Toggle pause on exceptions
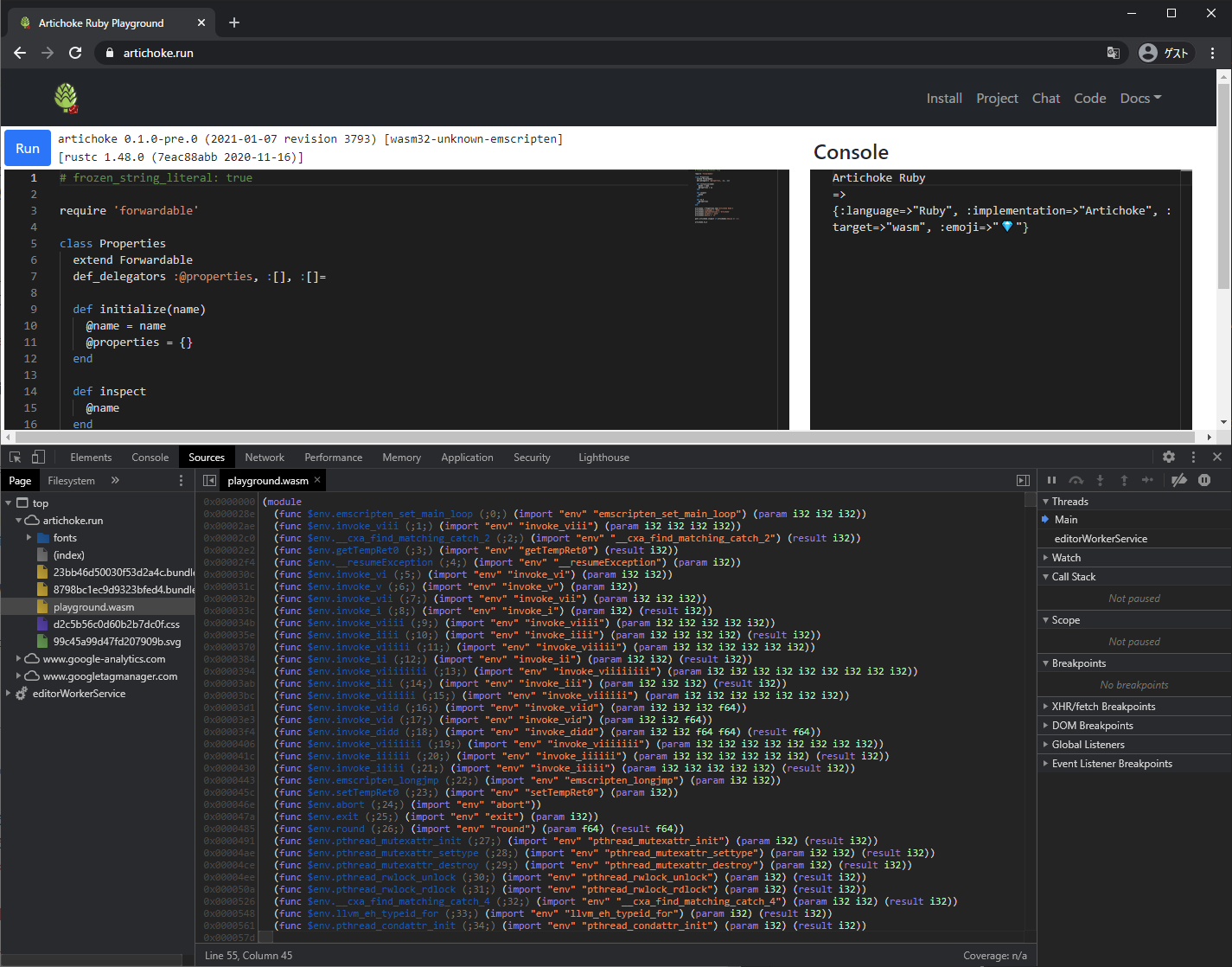1232x967 pixels. click(1204, 480)
